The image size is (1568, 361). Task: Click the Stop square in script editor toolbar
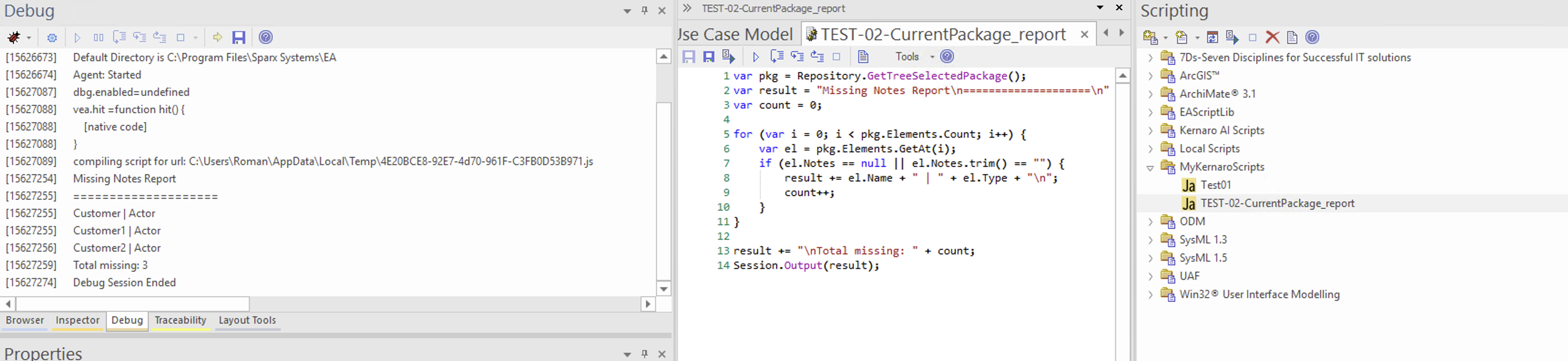[836, 57]
